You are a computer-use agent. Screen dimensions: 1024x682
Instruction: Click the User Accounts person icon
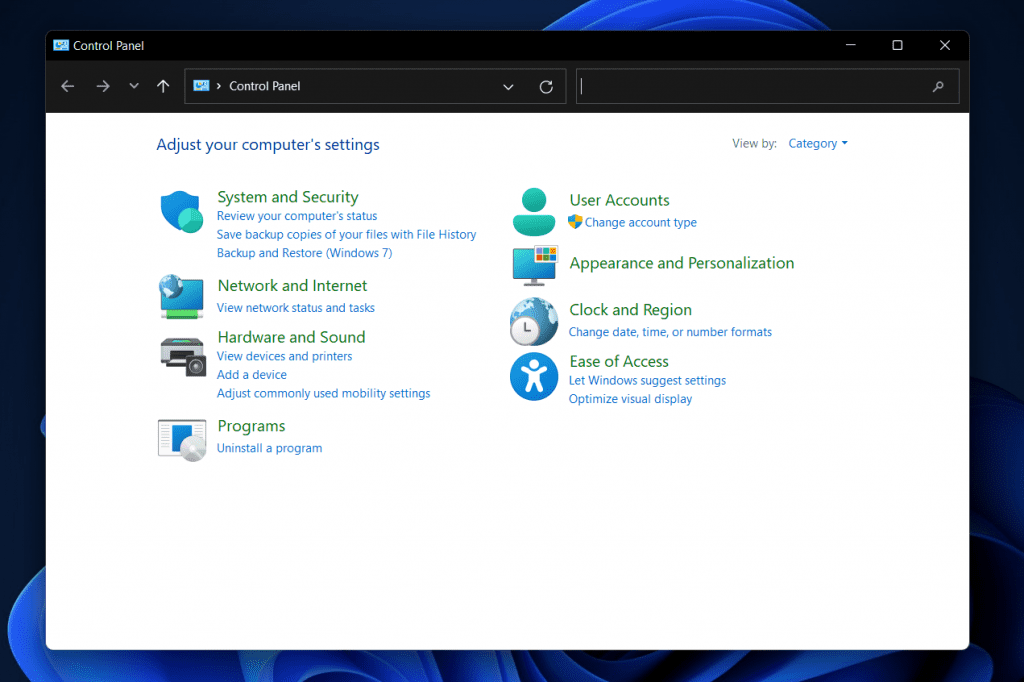533,211
